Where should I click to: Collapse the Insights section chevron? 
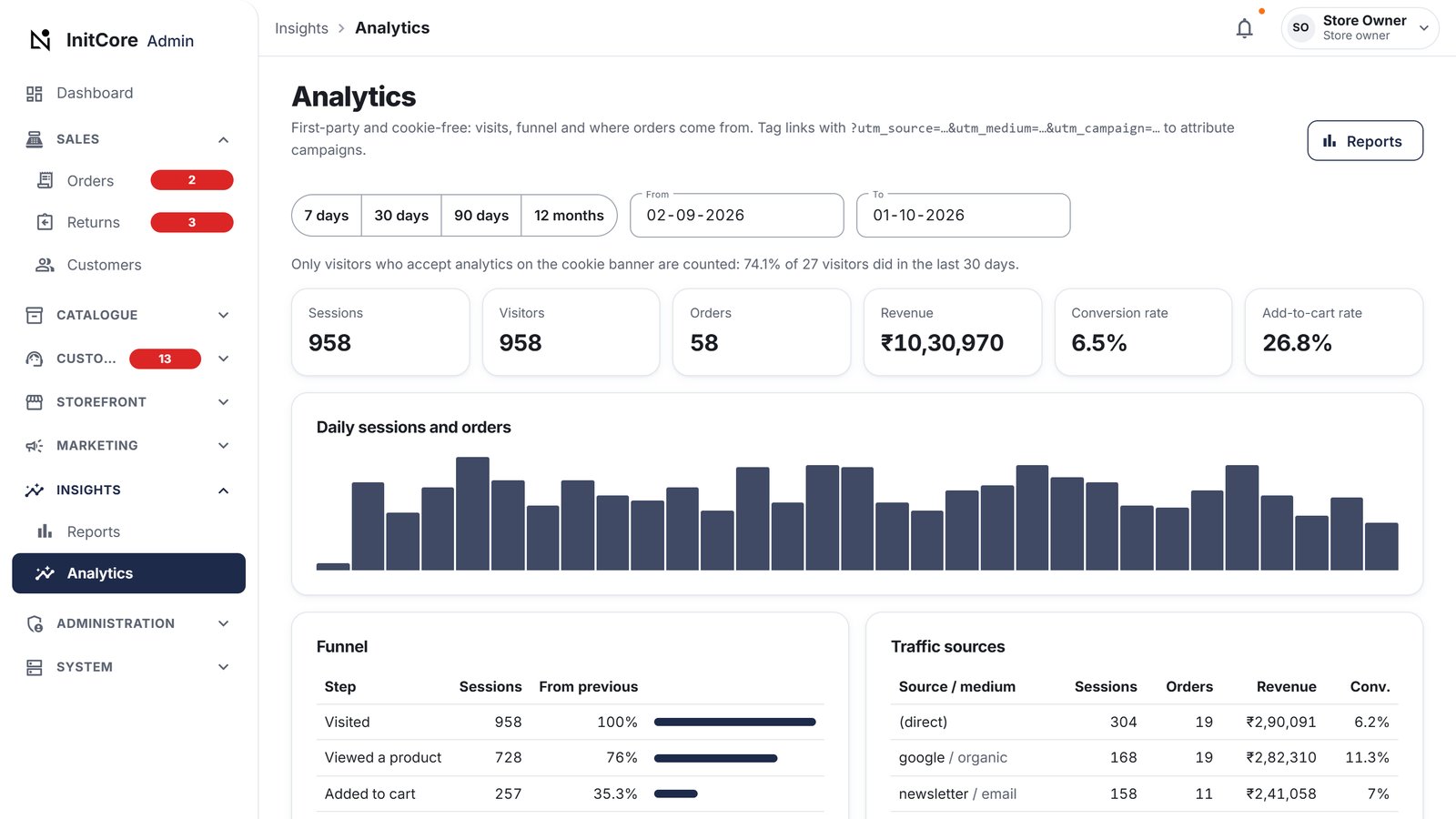(x=224, y=490)
